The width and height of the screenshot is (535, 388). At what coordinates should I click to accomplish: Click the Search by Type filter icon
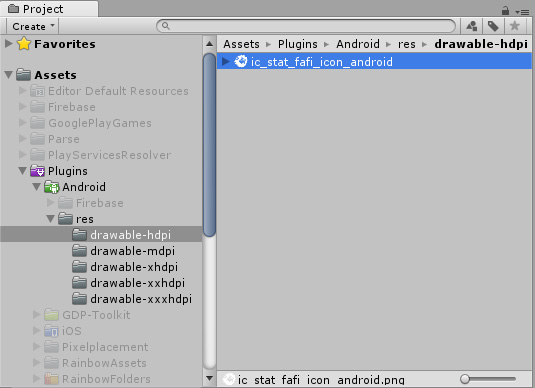click(472, 26)
